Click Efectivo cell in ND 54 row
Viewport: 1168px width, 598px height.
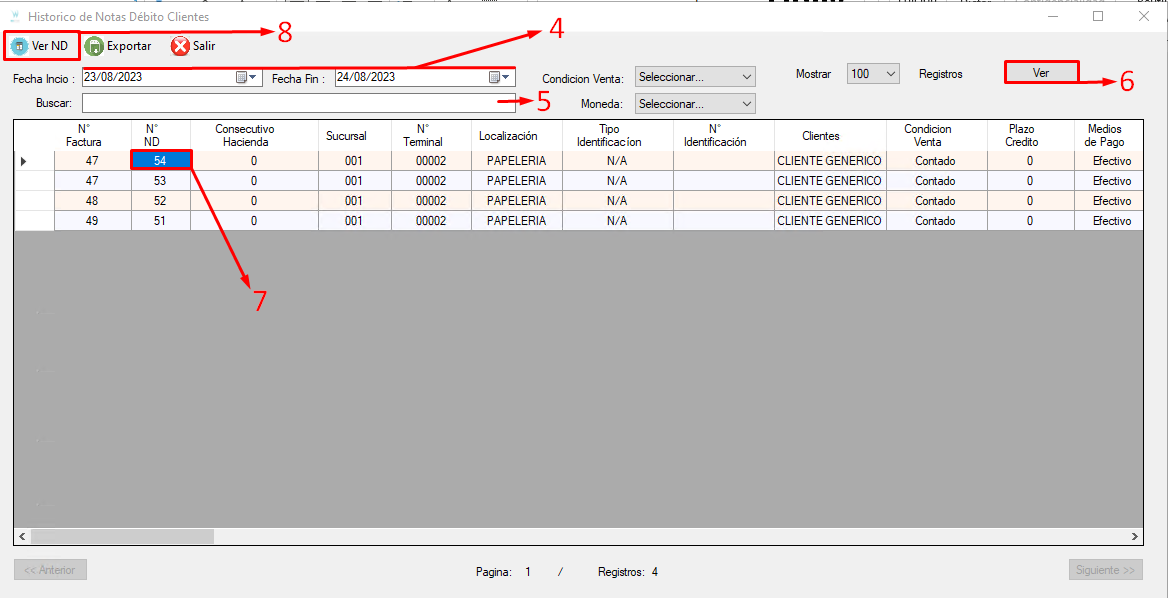click(x=1108, y=160)
